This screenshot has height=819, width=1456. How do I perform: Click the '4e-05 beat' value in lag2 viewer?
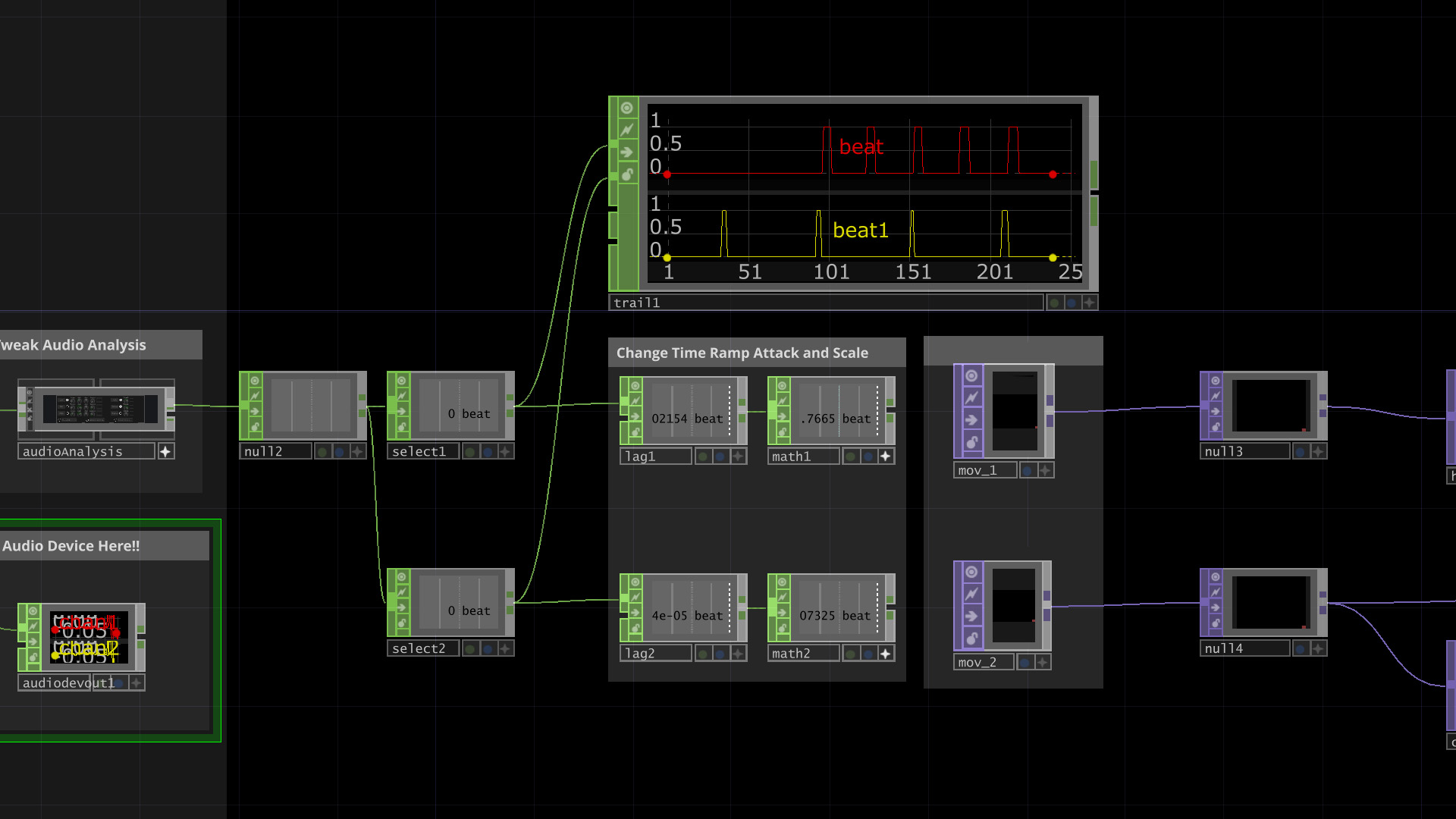tap(688, 616)
